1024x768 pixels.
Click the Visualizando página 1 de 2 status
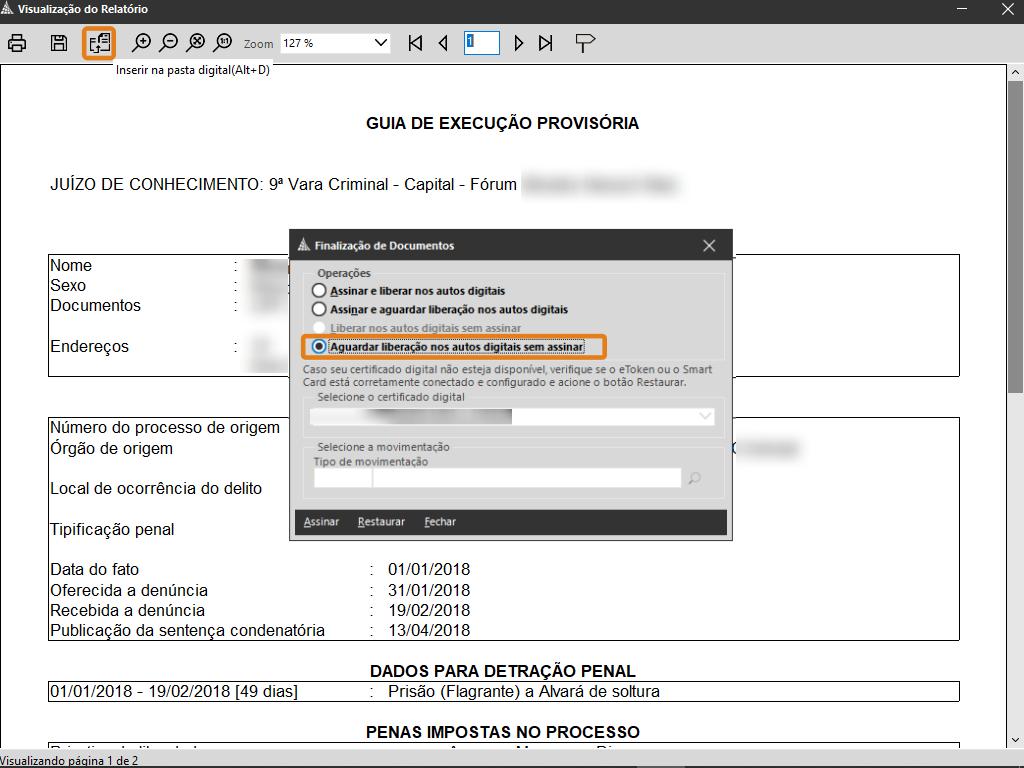[x=69, y=761]
